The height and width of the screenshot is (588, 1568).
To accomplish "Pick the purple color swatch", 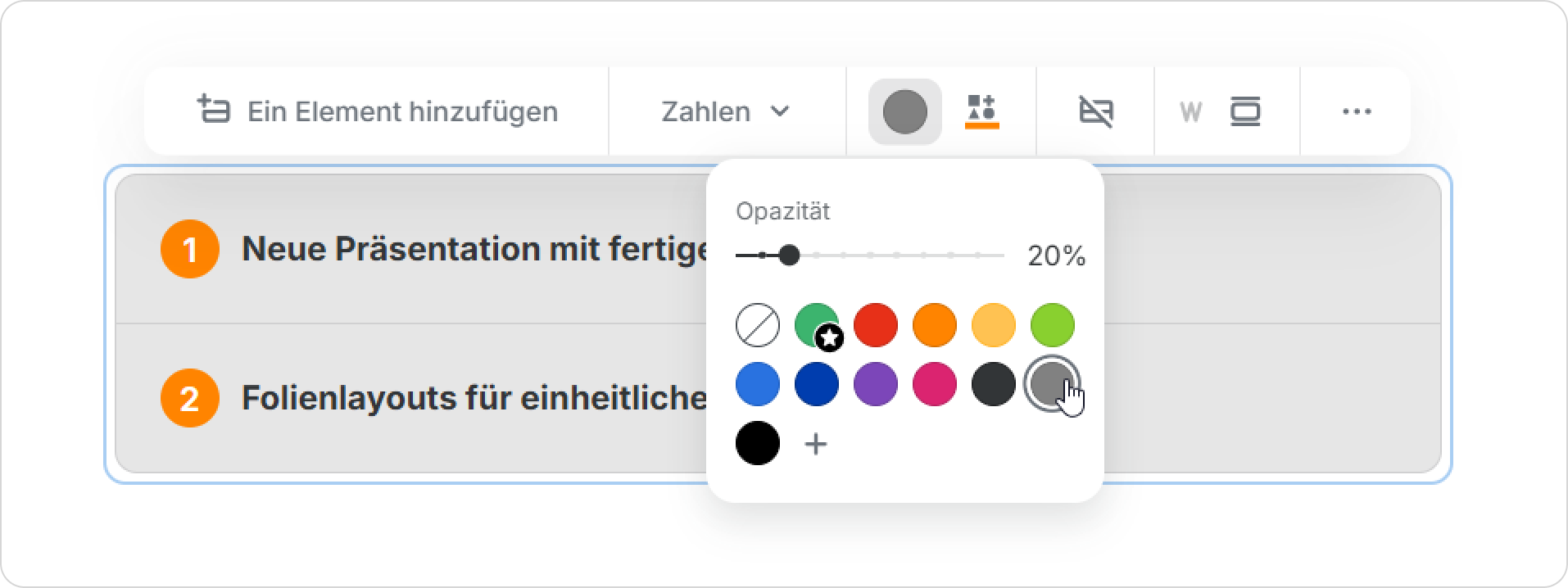I will 876,384.
